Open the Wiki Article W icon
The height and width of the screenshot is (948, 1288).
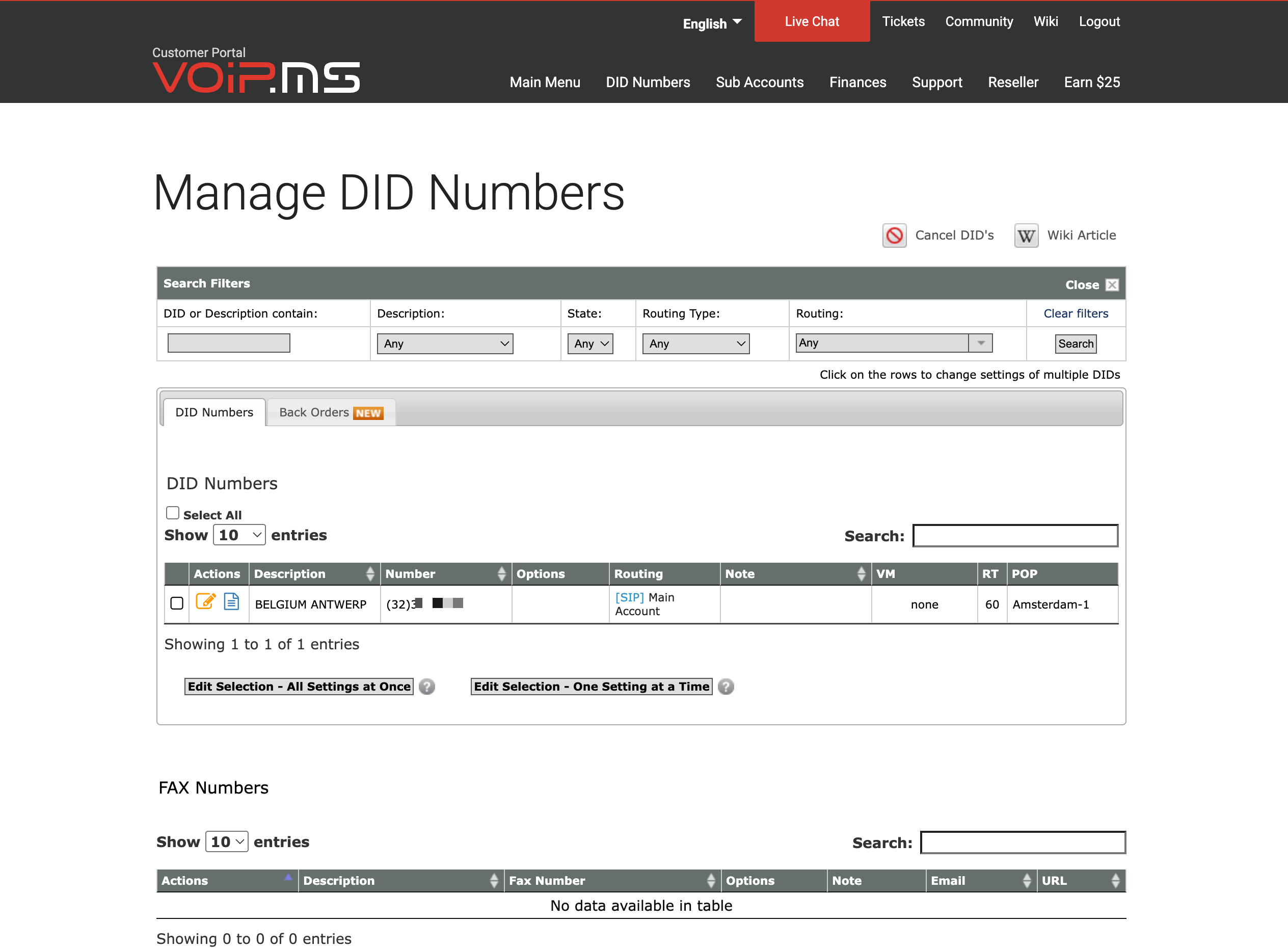coord(1026,235)
